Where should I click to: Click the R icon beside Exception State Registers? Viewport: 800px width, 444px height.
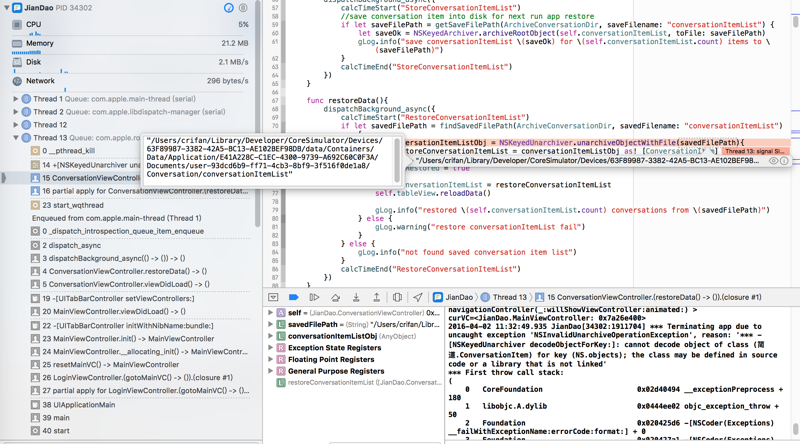pyautogui.click(x=281, y=348)
